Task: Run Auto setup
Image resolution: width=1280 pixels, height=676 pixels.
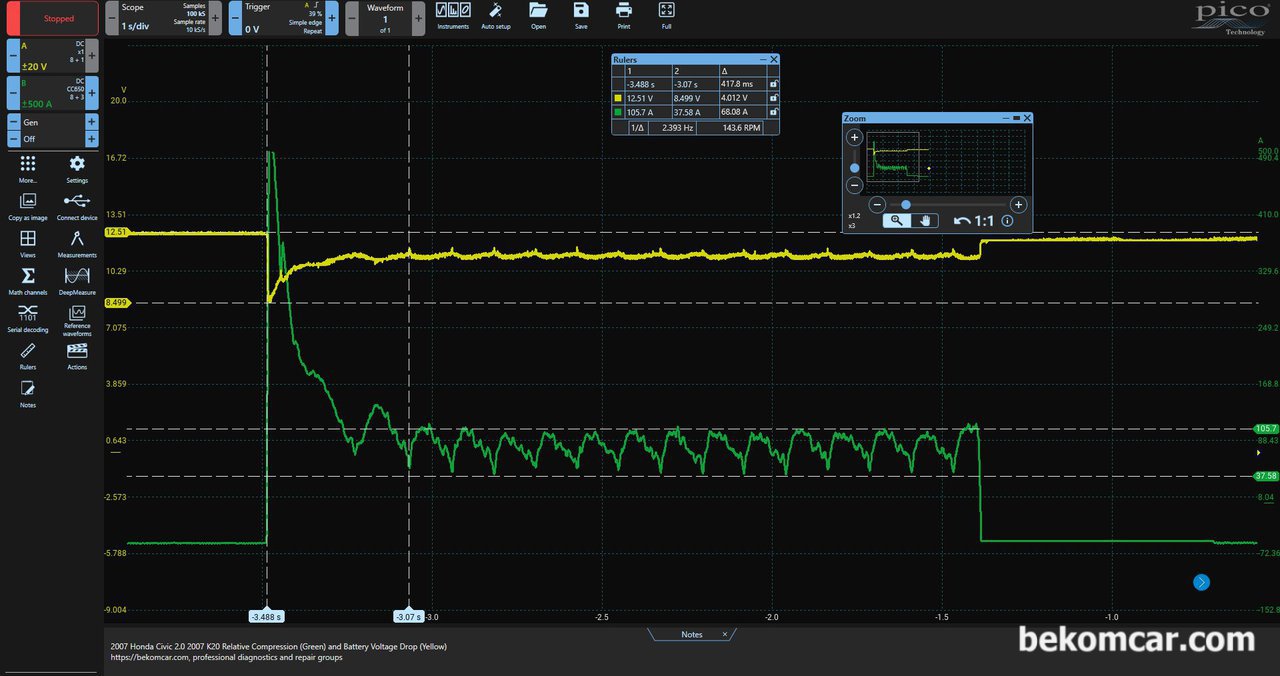Action: (495, 14)
